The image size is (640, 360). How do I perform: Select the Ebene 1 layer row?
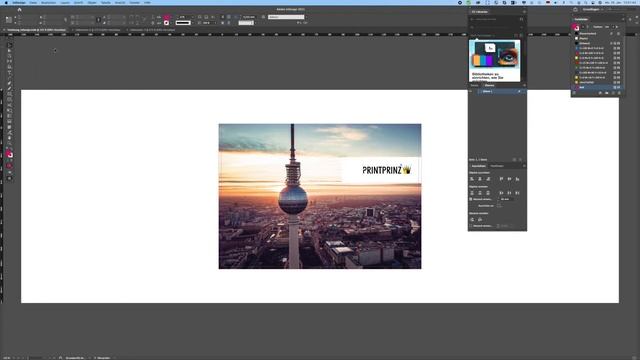pyautogui.click(x=497, y=91)
